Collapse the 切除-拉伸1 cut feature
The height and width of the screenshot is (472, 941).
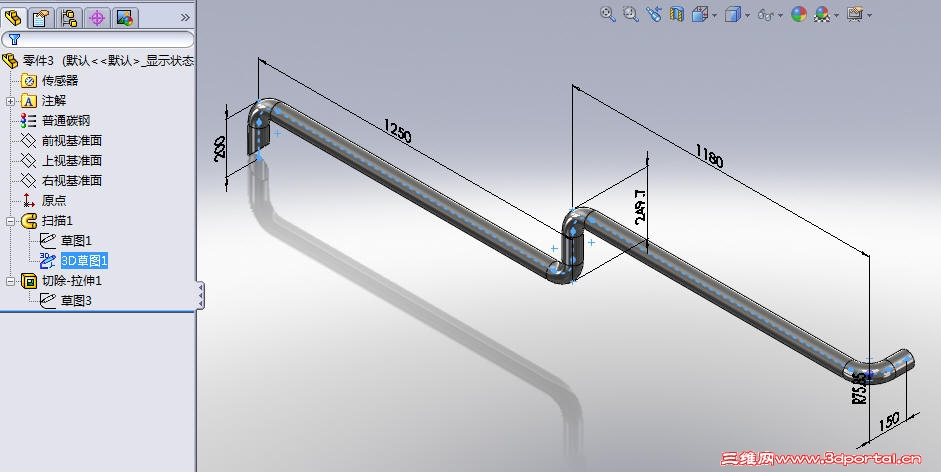pyautogui.click(x=10, y=281)
